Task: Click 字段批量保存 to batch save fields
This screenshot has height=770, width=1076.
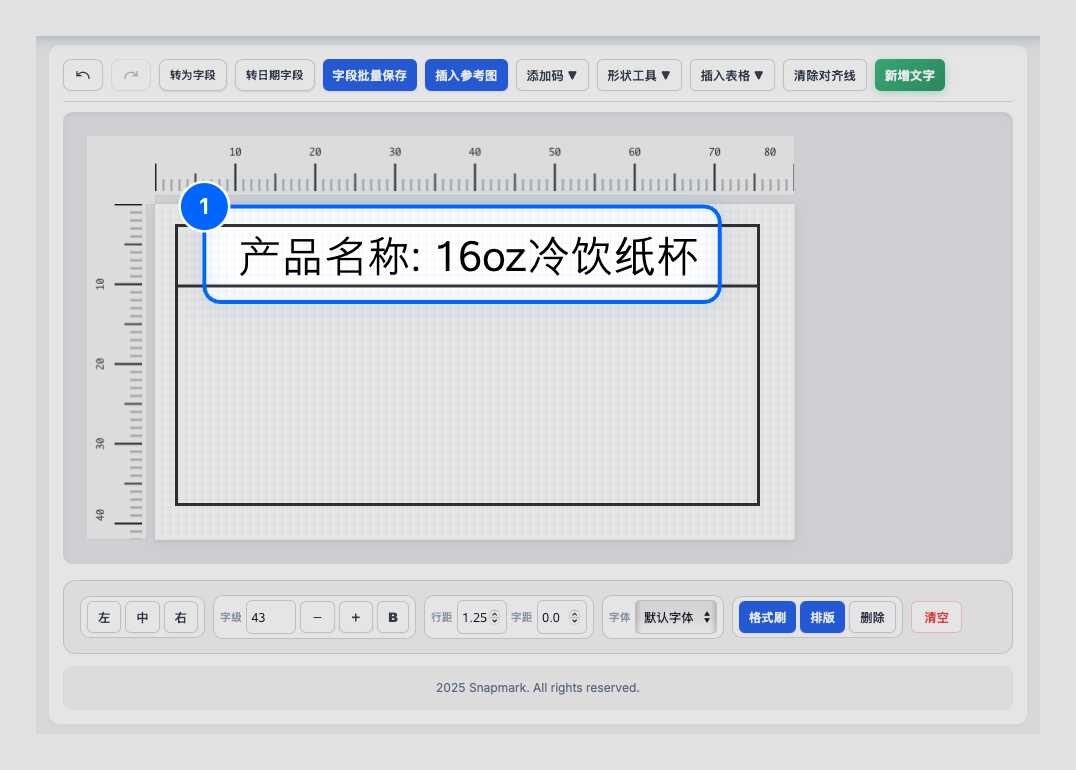Action: pos(369,75)
